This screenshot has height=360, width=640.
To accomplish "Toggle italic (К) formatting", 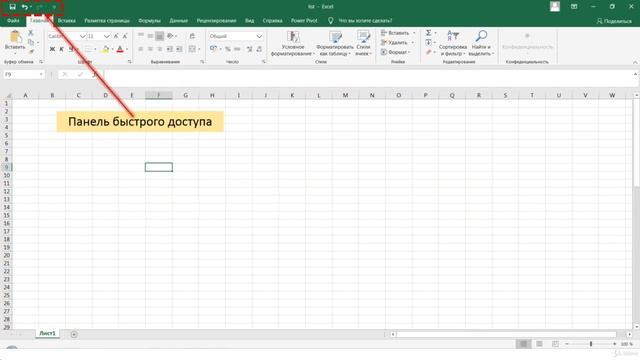I will 61,49.
